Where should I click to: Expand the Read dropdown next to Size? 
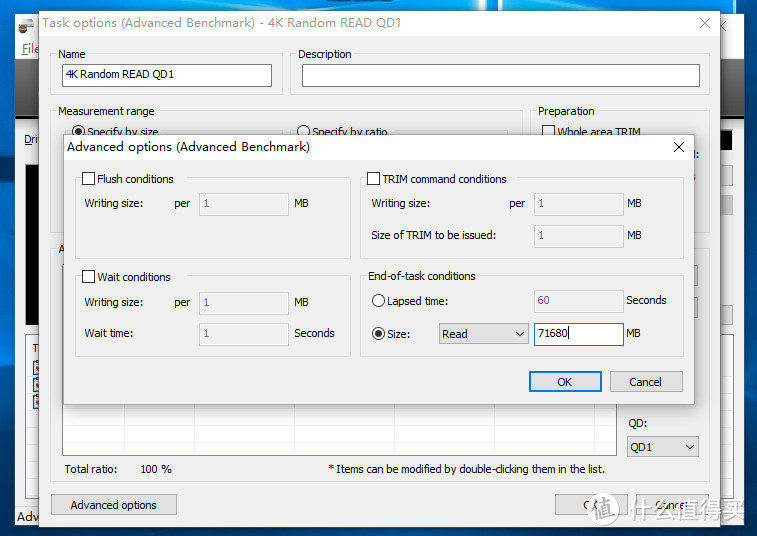[x=483, y=334]
